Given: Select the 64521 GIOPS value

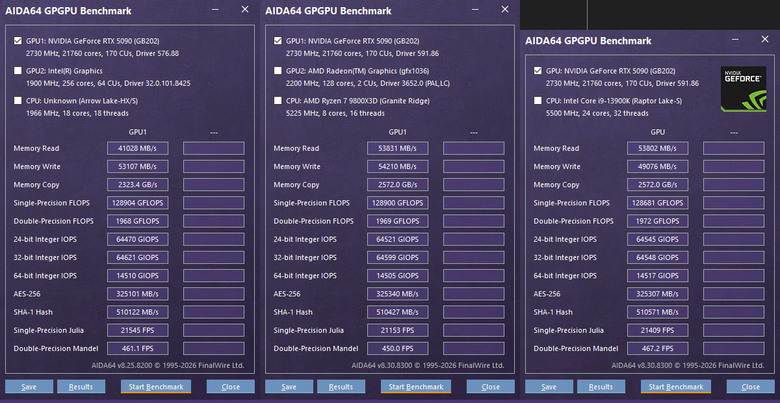Looking at the screenshot, I should (397, 239).
